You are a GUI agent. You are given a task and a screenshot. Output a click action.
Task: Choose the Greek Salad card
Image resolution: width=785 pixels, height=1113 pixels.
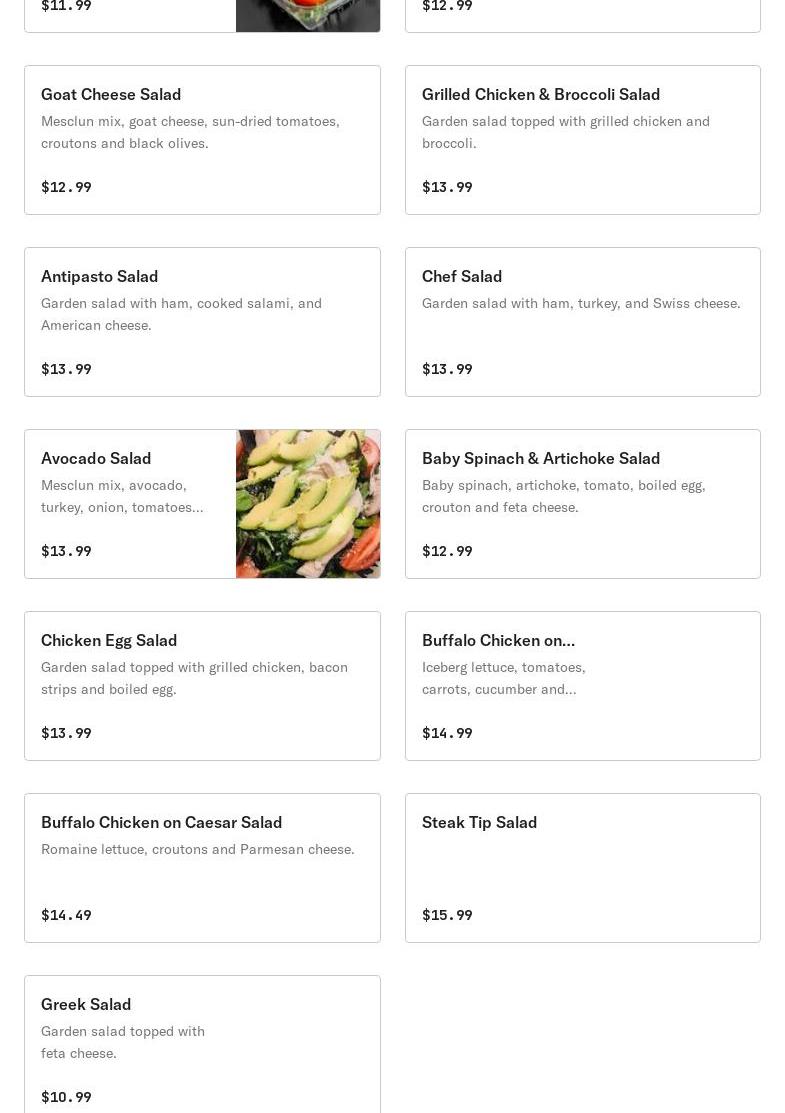202,1044
